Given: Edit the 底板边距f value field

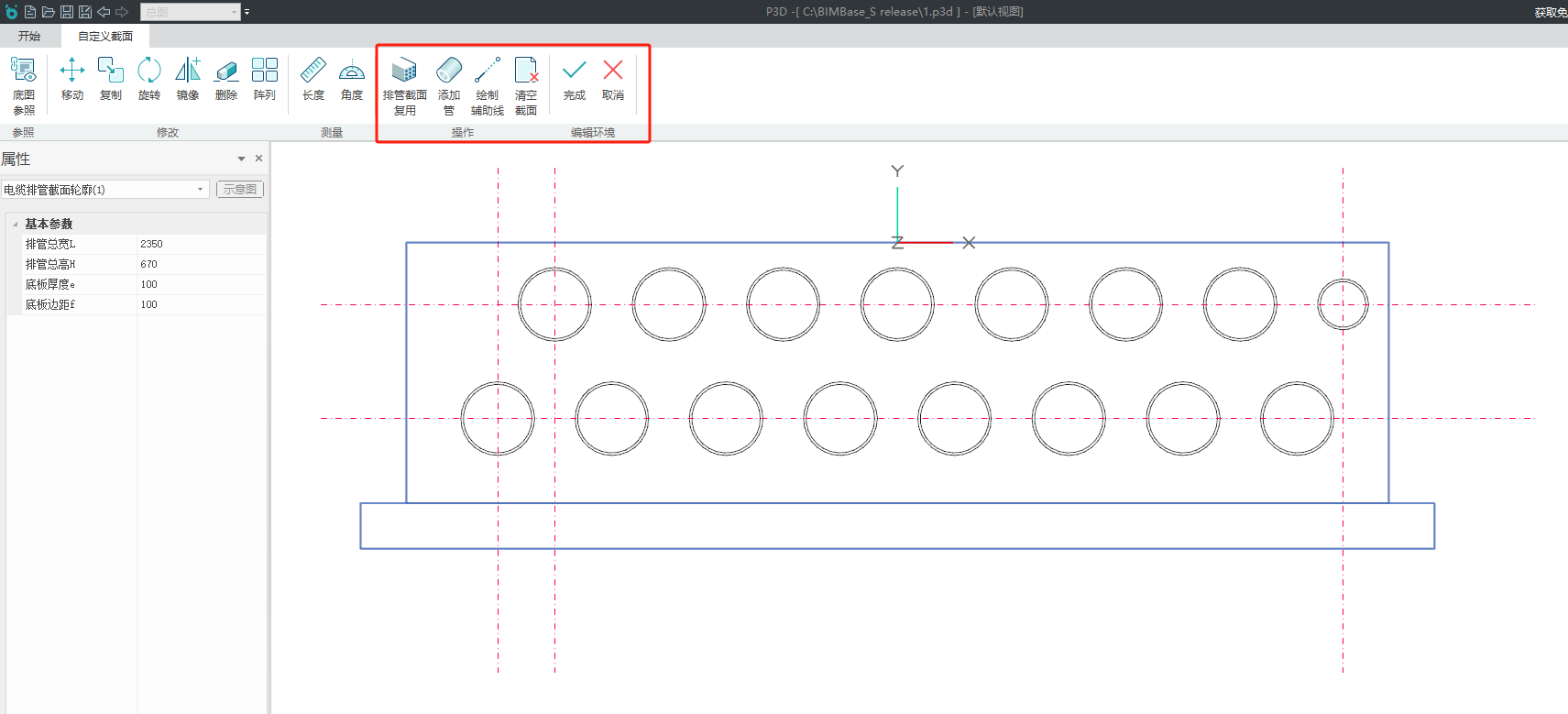Looking at the screenshot, I should [x=202, y=304].
